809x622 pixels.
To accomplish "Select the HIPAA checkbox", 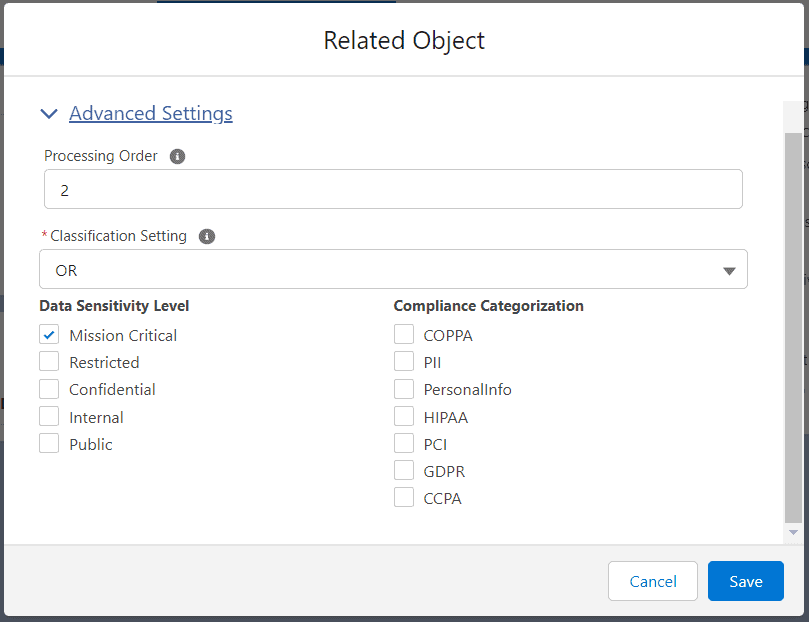I will (404, 417).
